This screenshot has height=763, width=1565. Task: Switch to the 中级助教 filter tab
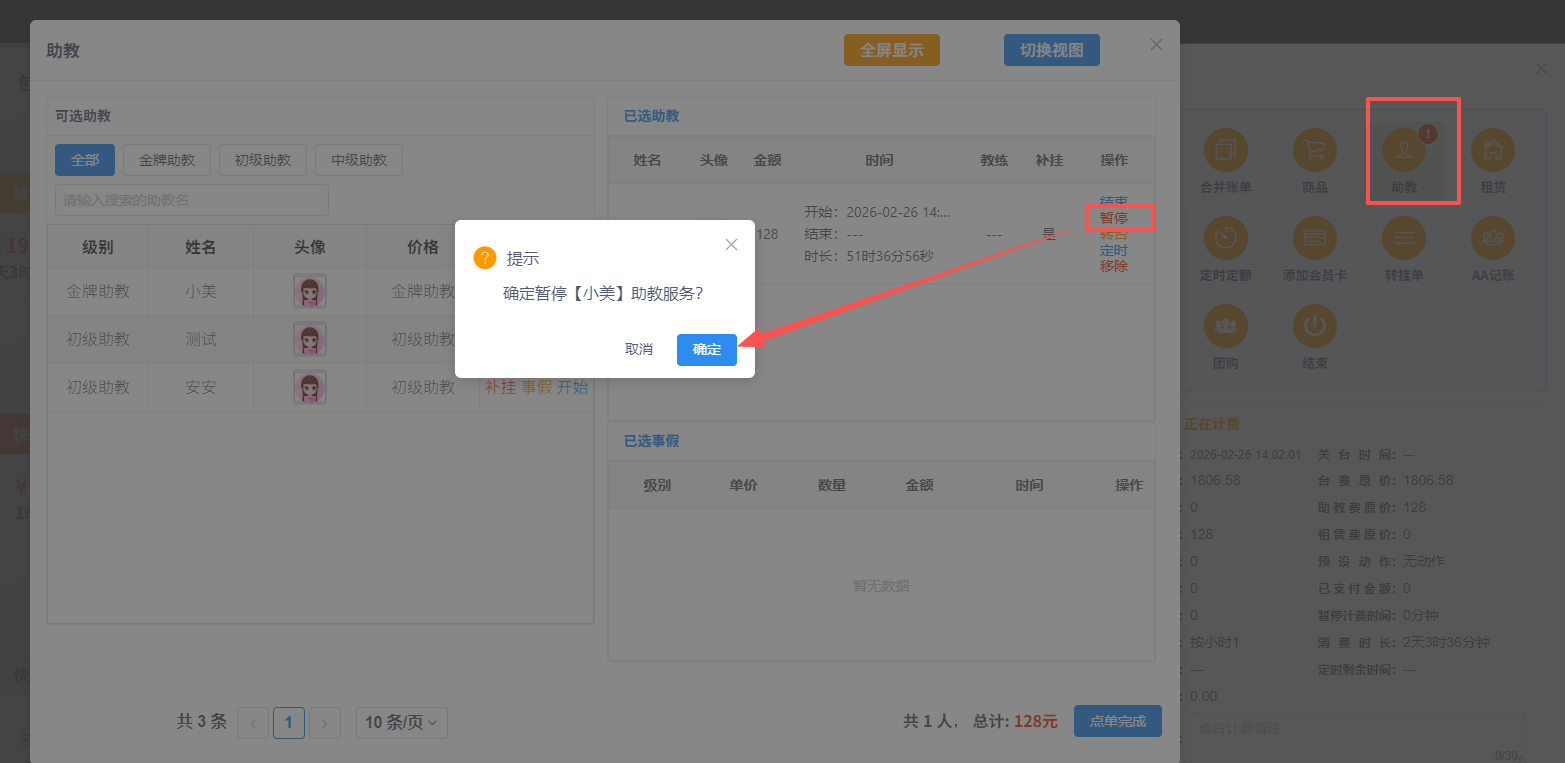click(x=358, y=160)
